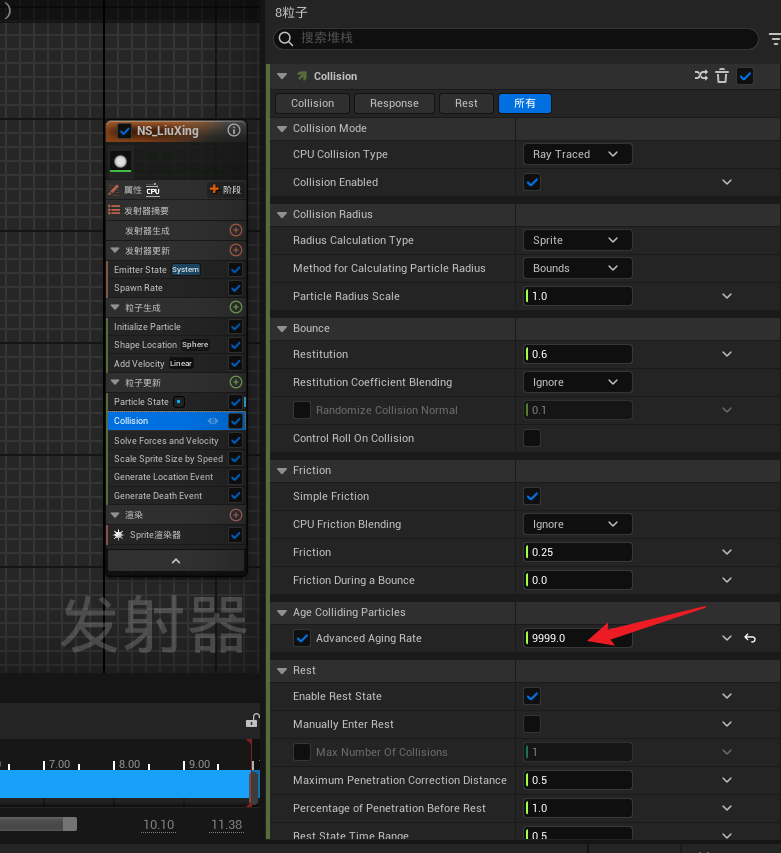
Task: Uncheck Collision Enabled
Action: [x=532, y=182]
